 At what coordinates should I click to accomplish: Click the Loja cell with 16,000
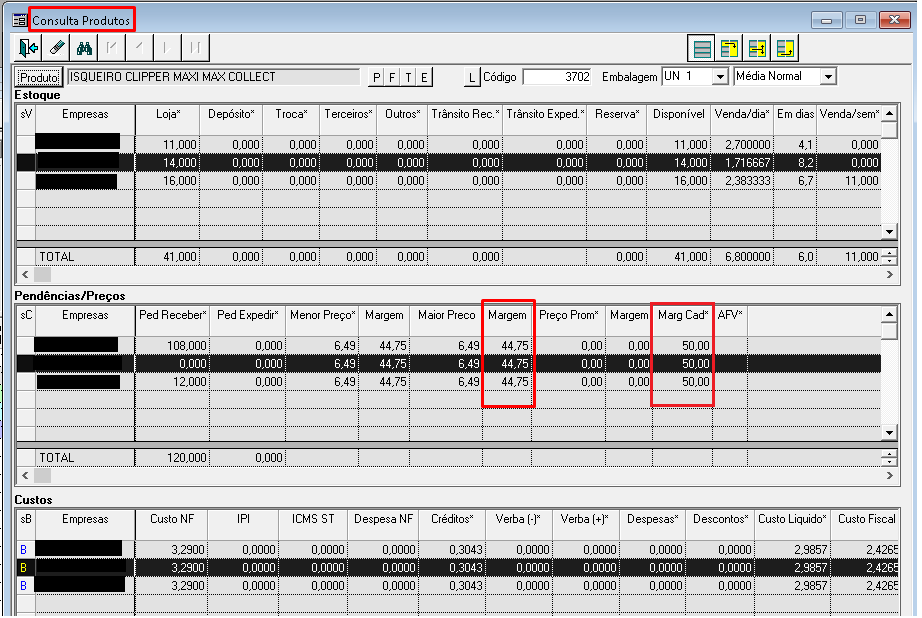pos(168,181)
